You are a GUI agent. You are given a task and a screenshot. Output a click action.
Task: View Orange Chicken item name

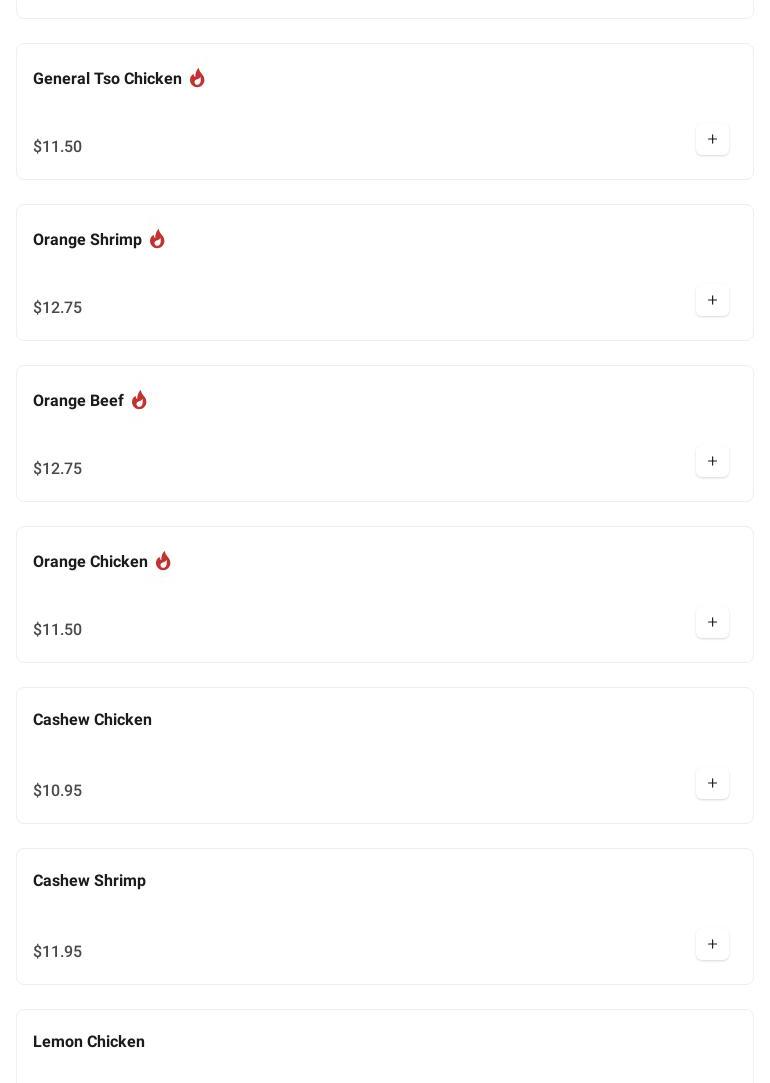tap(90, 562)
